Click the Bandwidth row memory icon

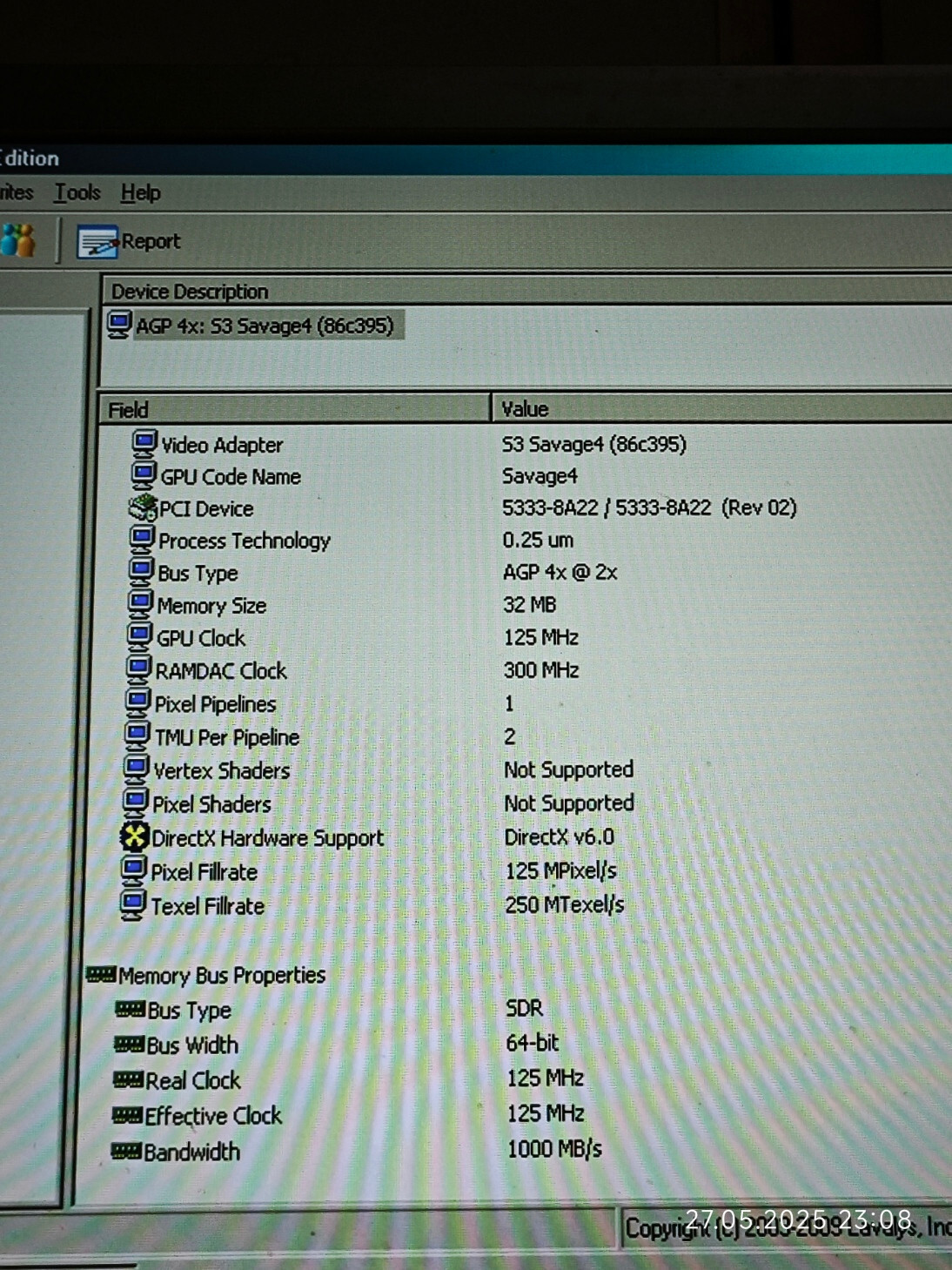click(x=126, y=1152)
